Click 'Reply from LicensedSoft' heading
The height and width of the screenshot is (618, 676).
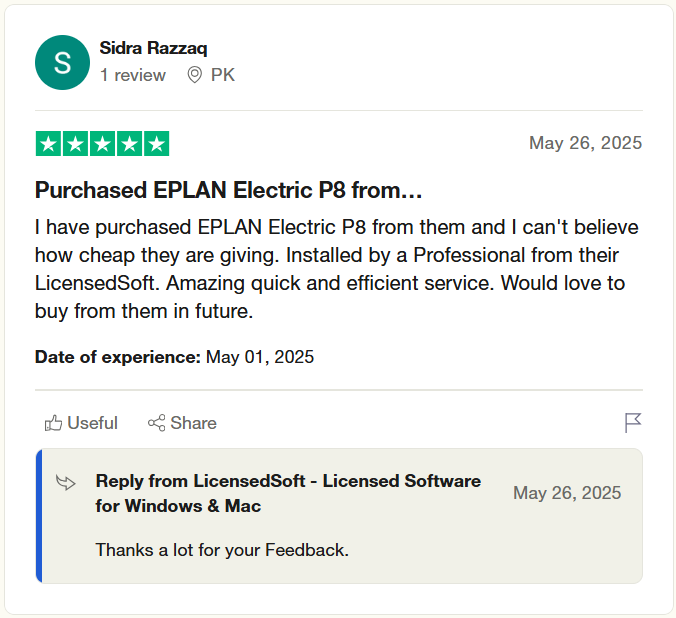pyautogui.click(x=288, y=493)
